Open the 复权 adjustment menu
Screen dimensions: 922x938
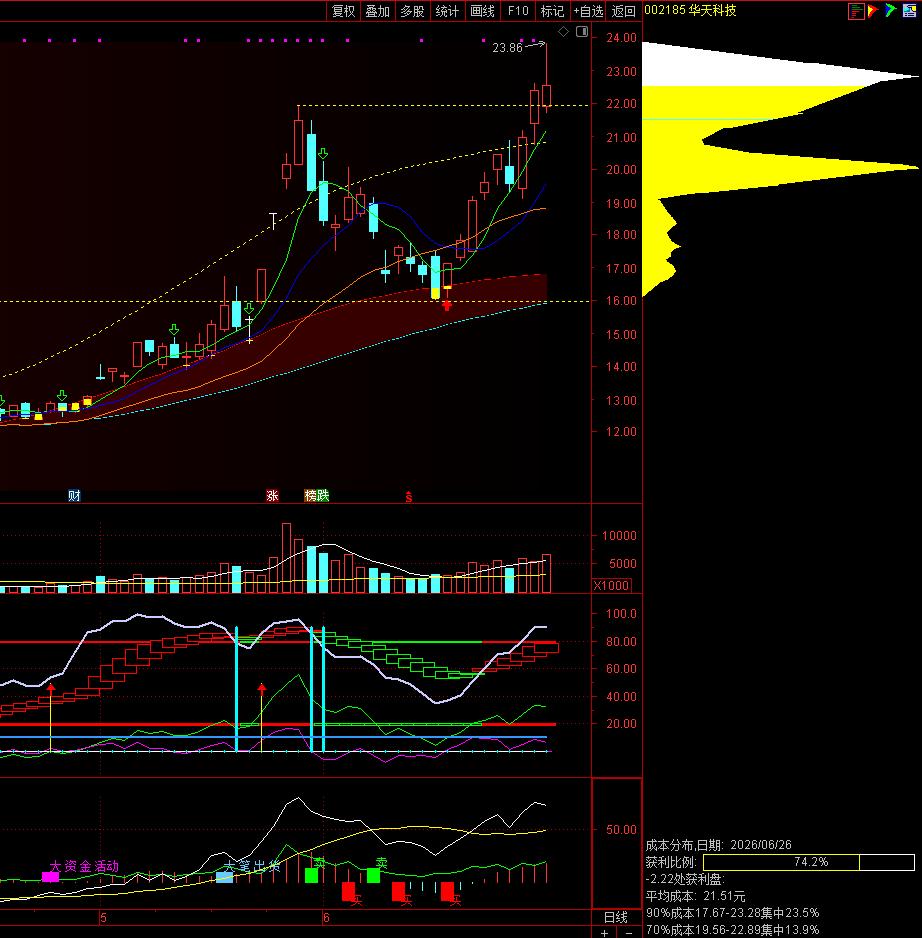tap(343, 11)
